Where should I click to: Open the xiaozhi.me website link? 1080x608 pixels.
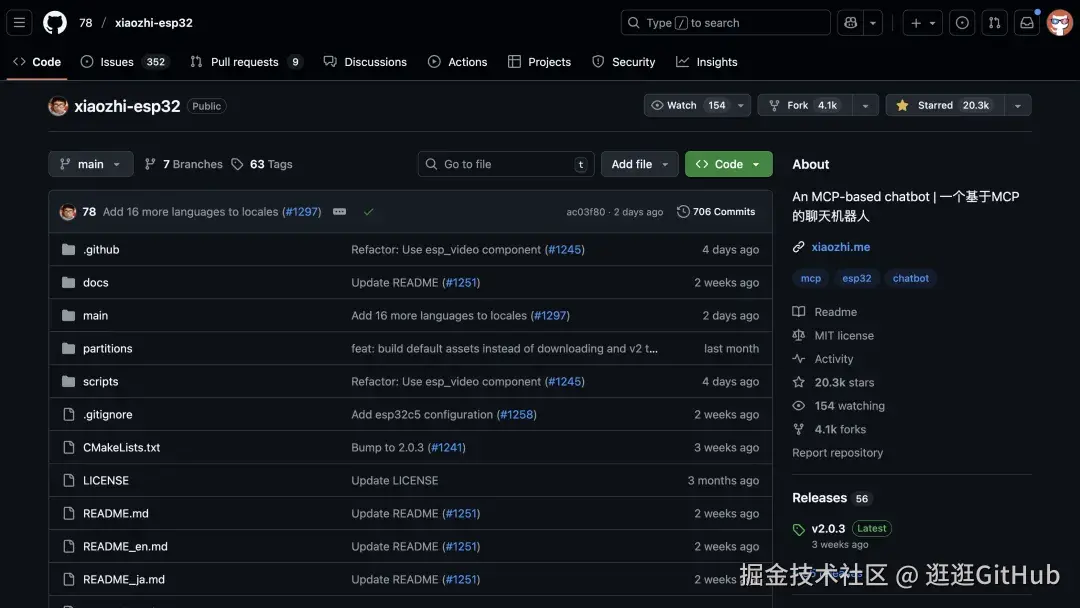pos(840,247)
